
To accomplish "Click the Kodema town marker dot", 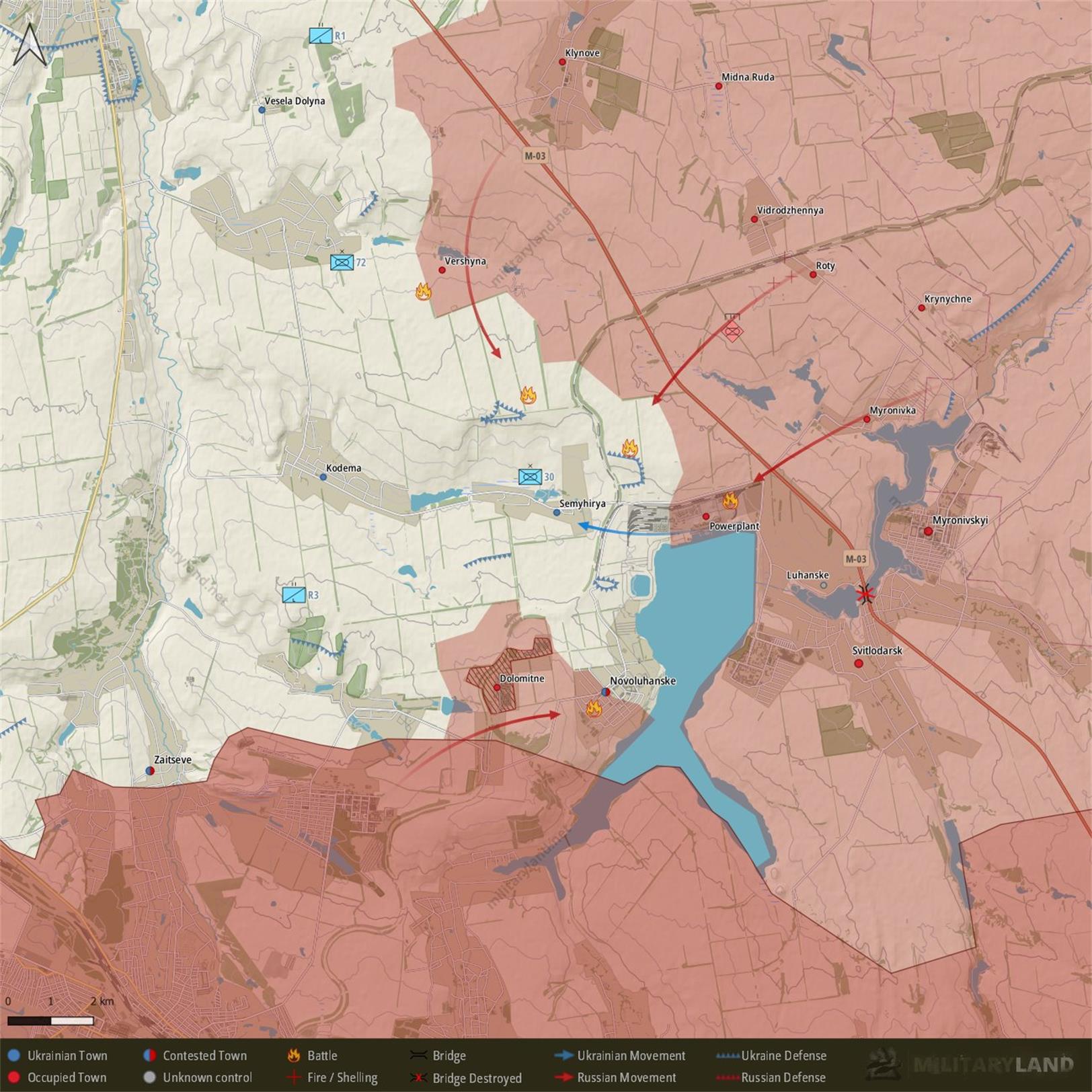I will pyautogui.click(x=323, y=477).
